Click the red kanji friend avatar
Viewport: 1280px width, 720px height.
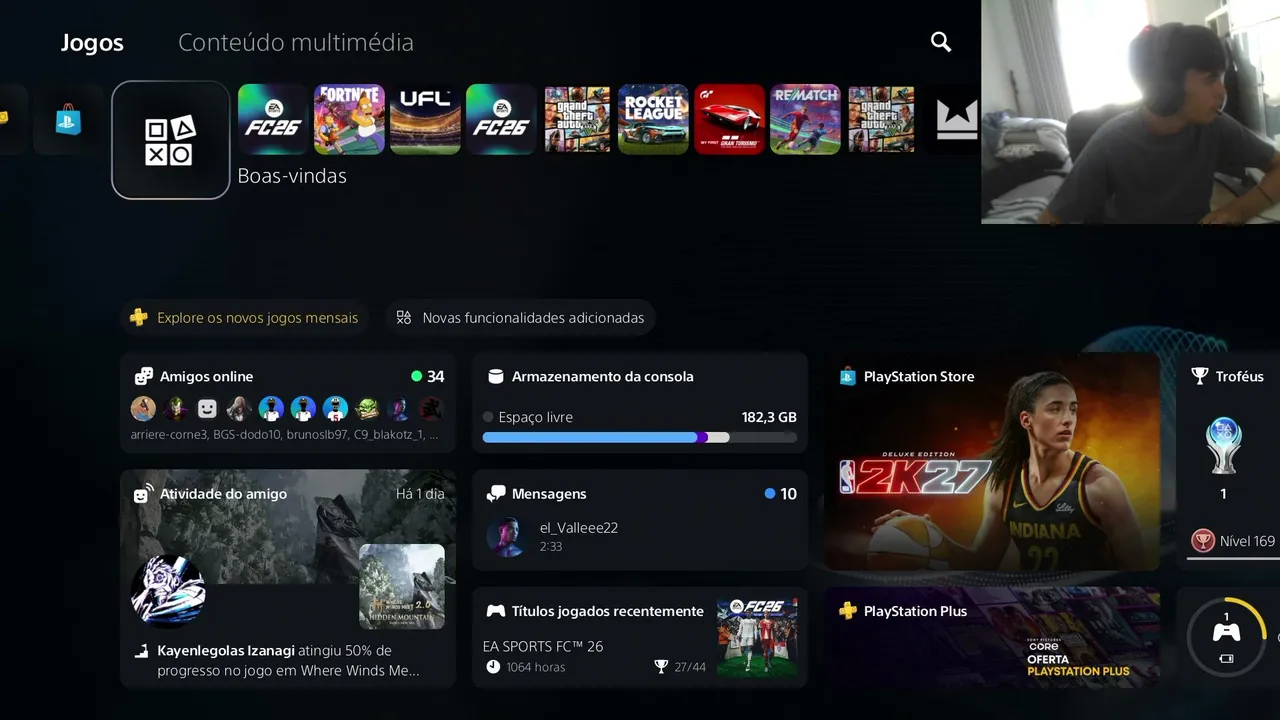pos(431,408)
